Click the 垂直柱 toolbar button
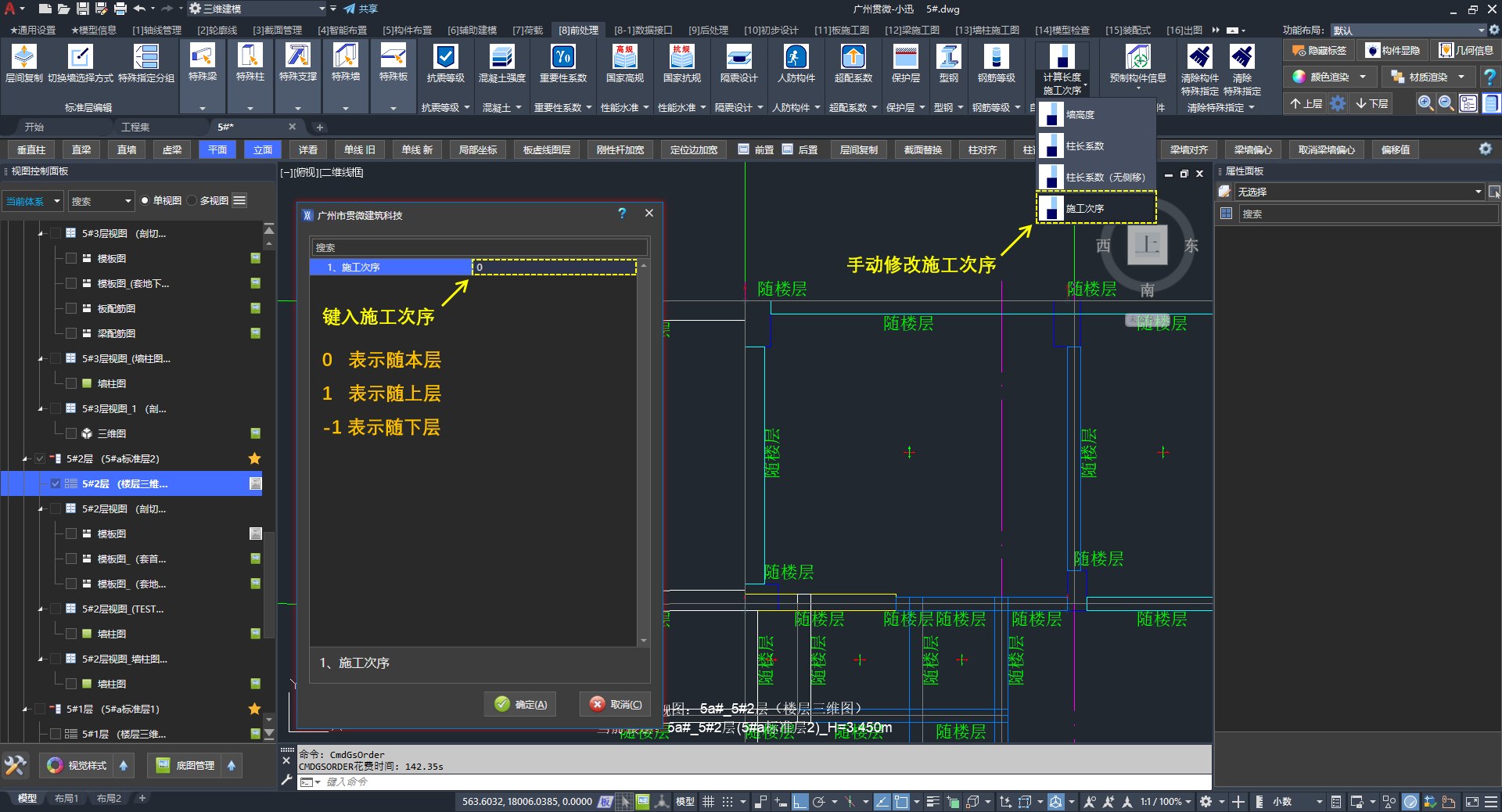This screenshot has width=1502, height=812. coord(31,149)
